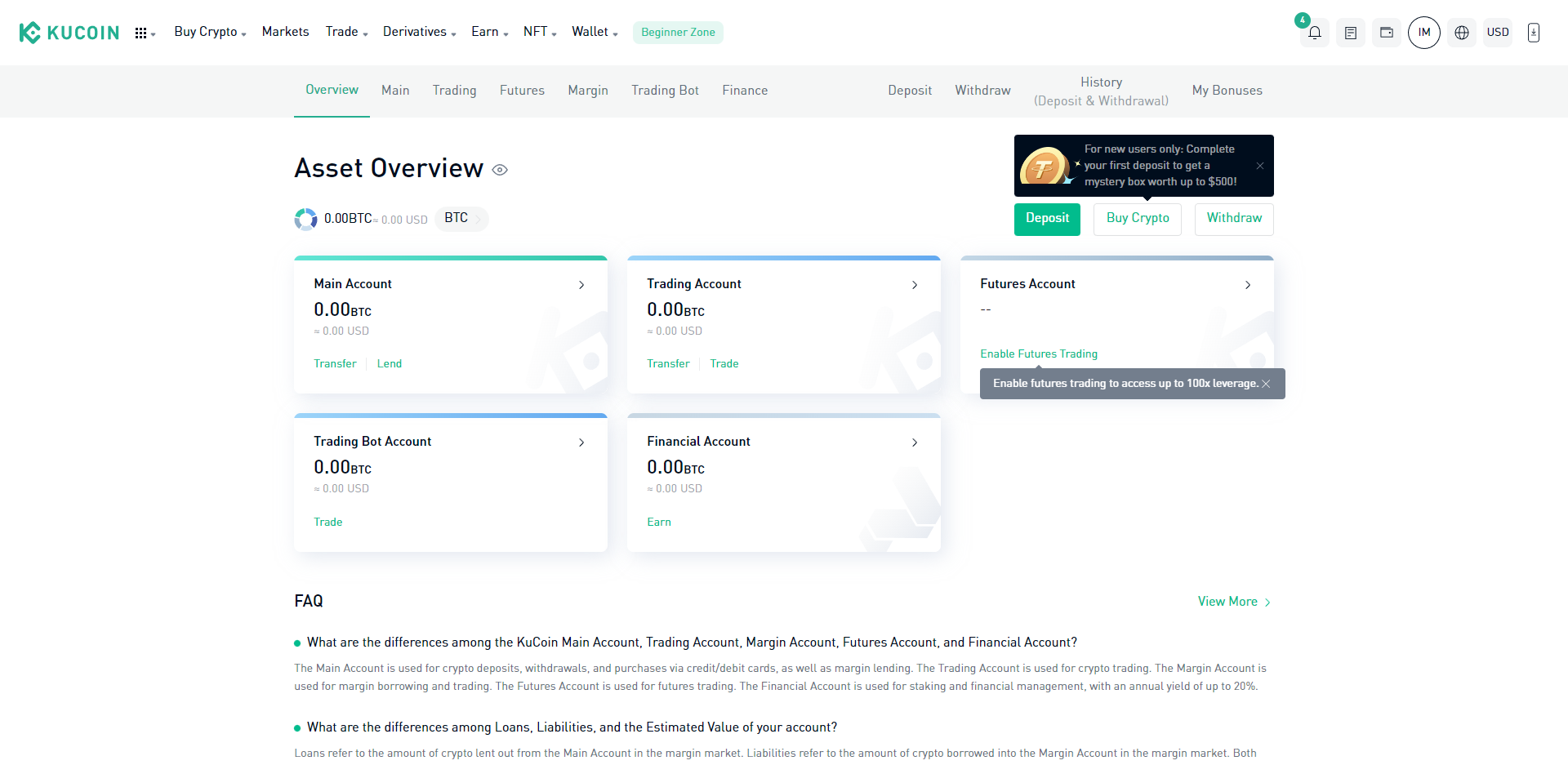Dismiss the futures leverage tooltip
The height and width of the screenshot is (765, 1568).
[1266, 384]
